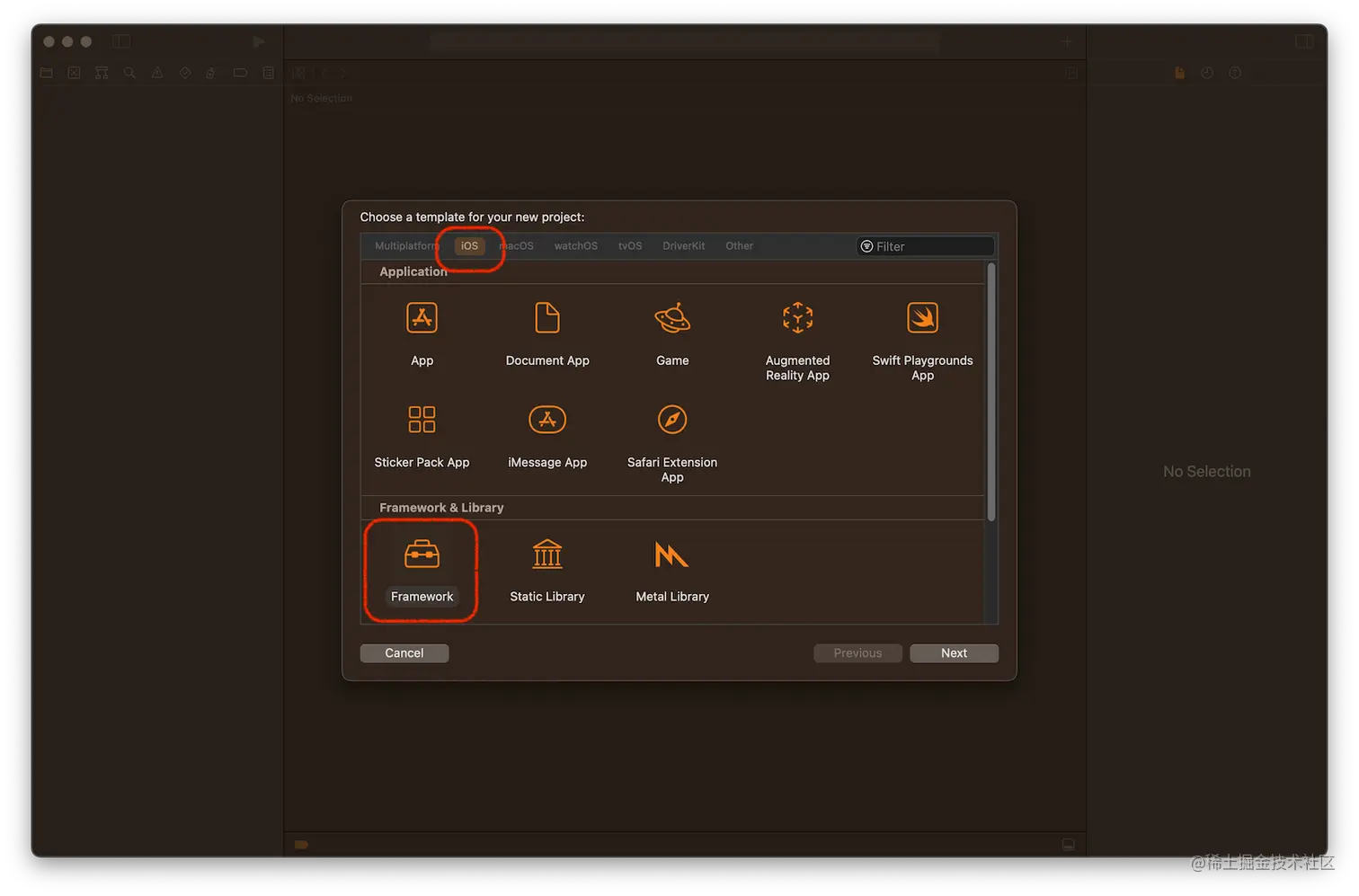
Task: Switch to the Other tab
Action: [740, 245]
